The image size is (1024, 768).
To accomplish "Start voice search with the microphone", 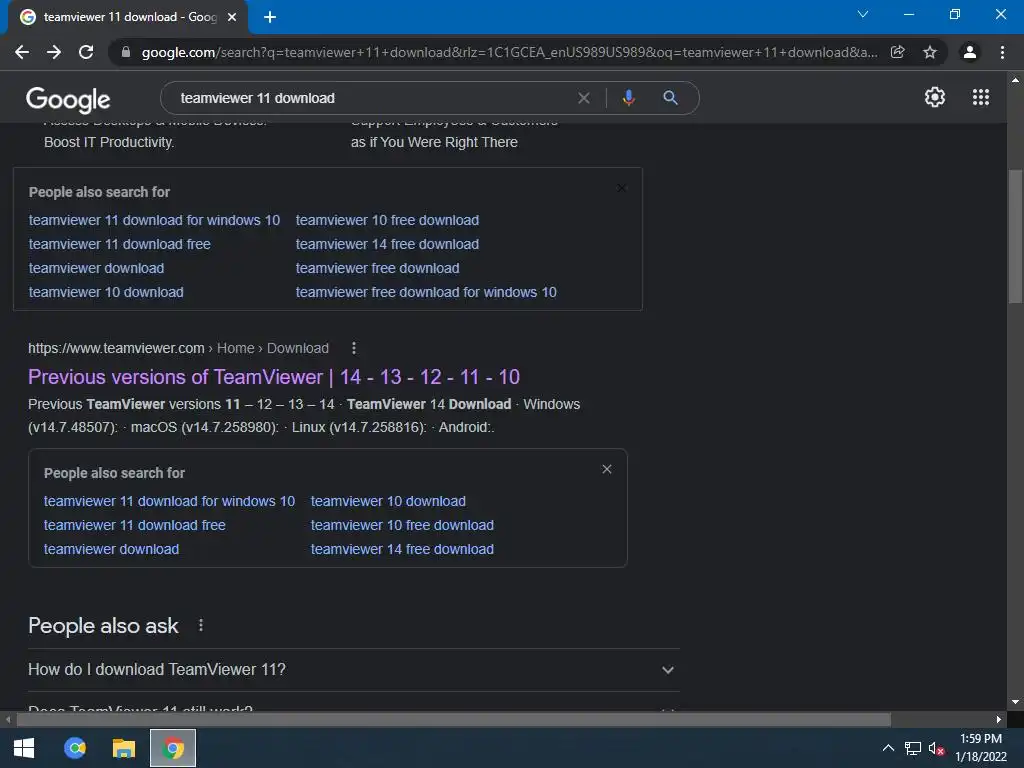I will [628, 98].
